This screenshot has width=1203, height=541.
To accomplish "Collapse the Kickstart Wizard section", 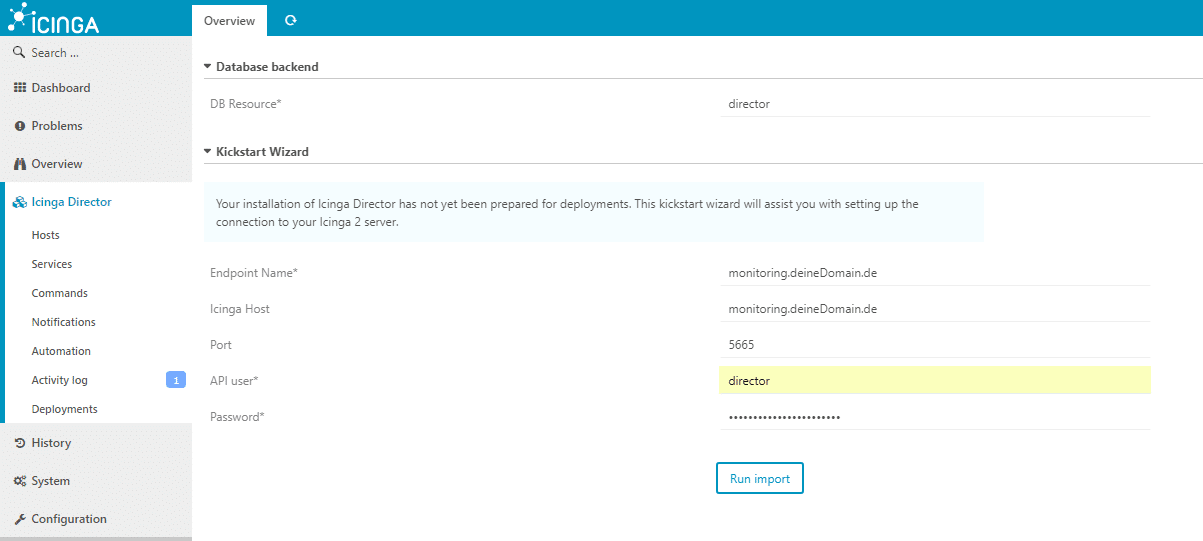I will tap(208, 152).
